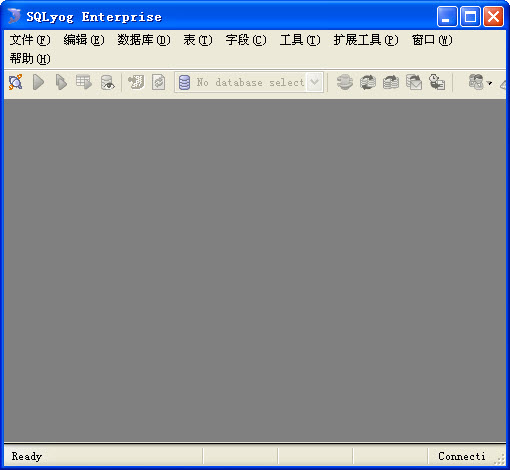510x470 pixels.
Task: Click the export database icon
Action: (391, 82)
